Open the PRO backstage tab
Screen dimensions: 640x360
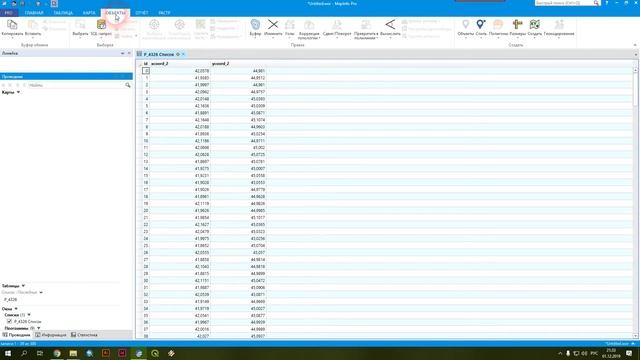click(9, 13)
